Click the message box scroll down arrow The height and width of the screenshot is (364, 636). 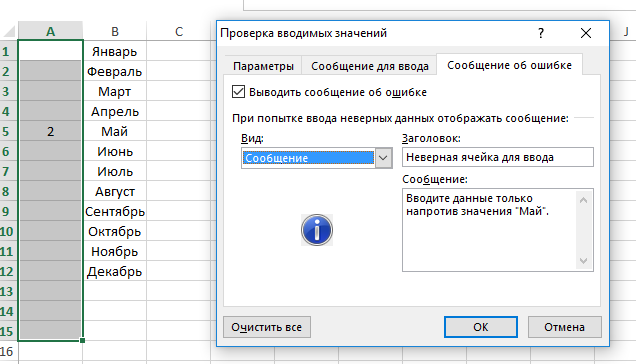584,261
